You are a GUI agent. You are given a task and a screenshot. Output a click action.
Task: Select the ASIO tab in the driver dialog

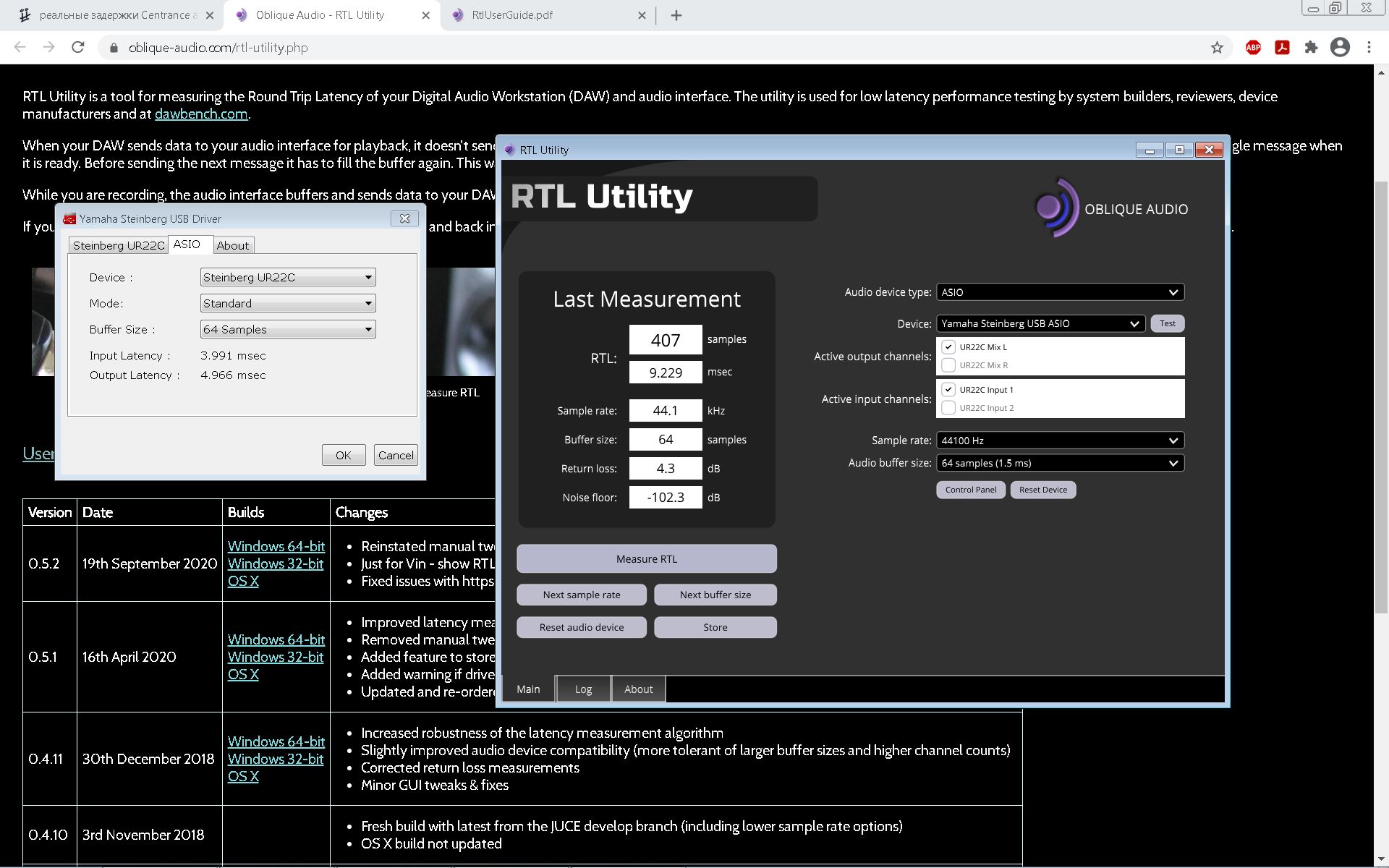(x=190, y=244)
